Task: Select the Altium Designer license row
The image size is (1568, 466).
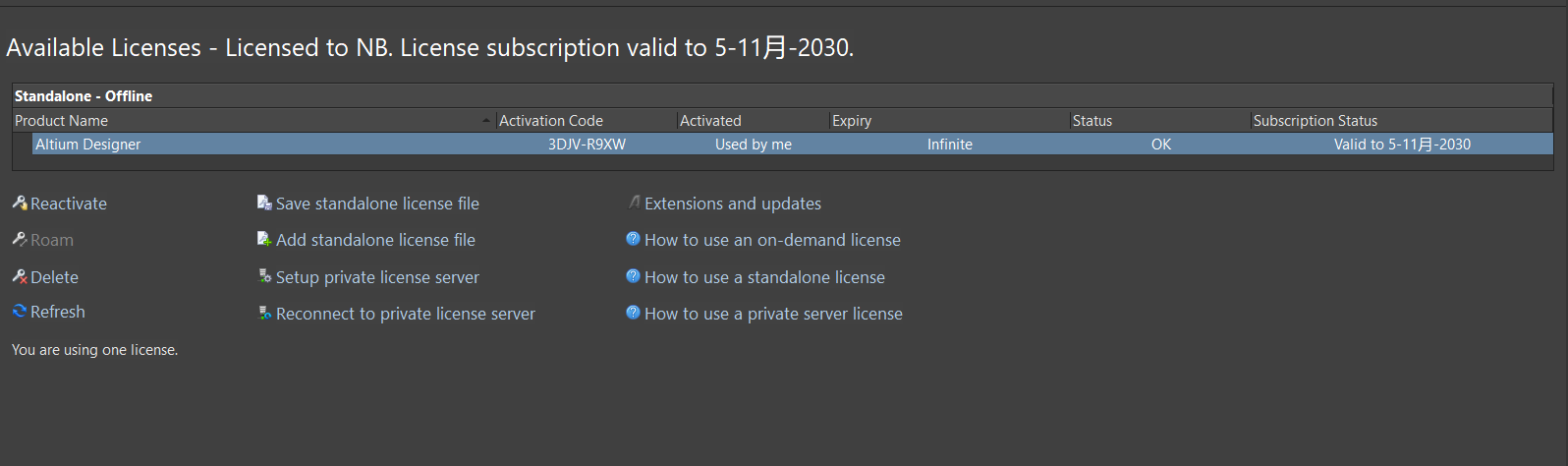Action: click(x=793, y=144)
